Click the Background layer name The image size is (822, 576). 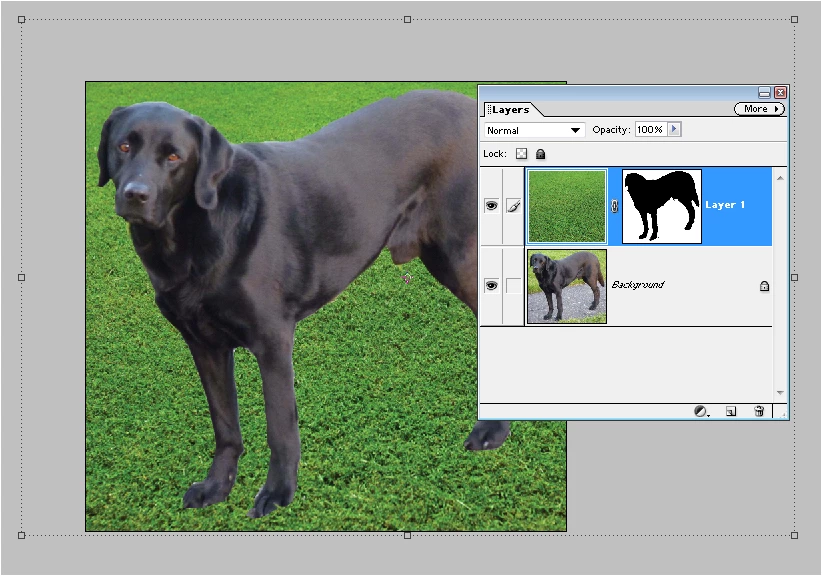(637, 285)
